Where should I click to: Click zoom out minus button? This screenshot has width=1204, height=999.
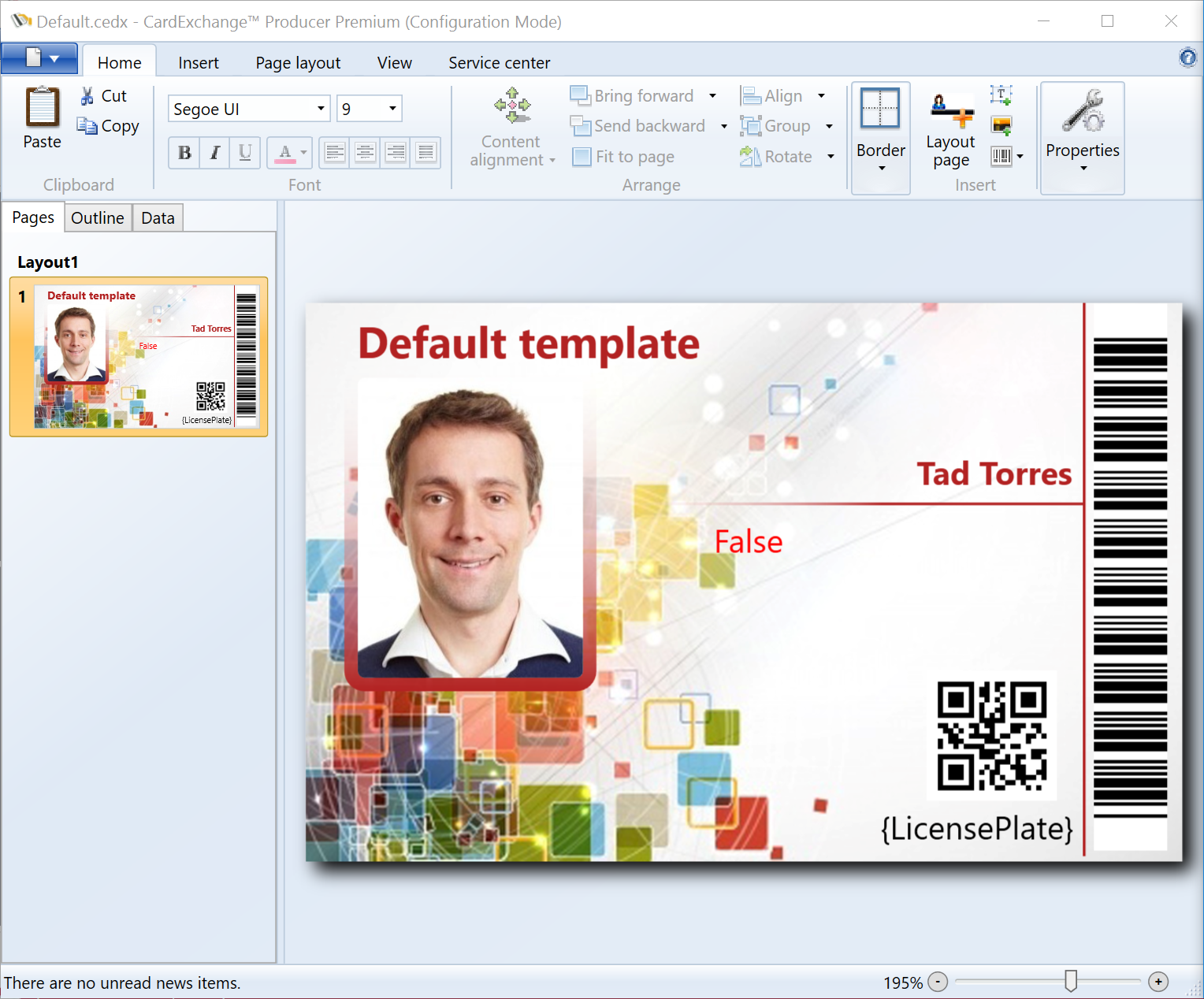point(938,982)
